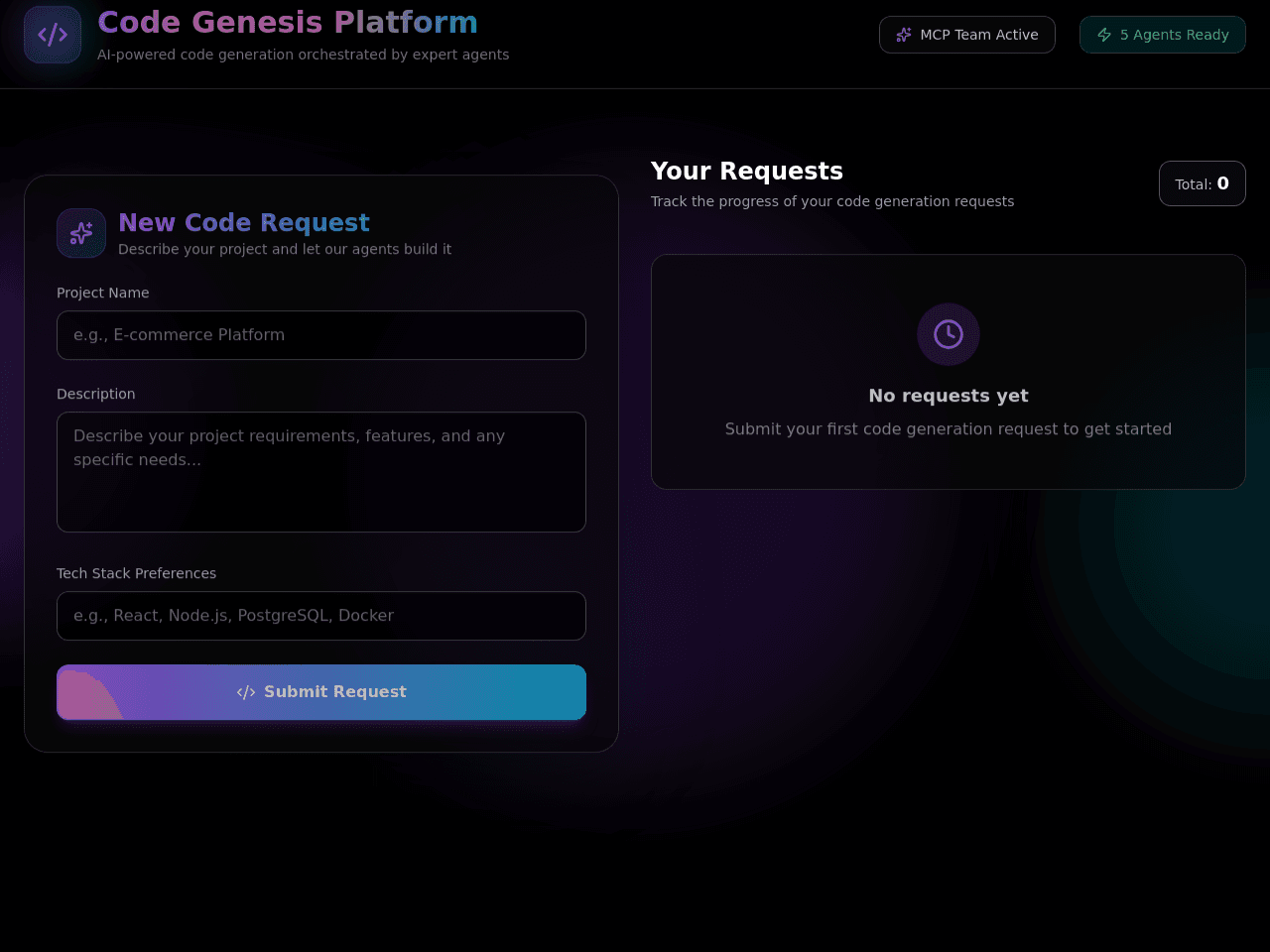This screenshot has height=952, width=1270.
Task: Click the clock icon above No requests yet
Action: [x=949, y=334]
